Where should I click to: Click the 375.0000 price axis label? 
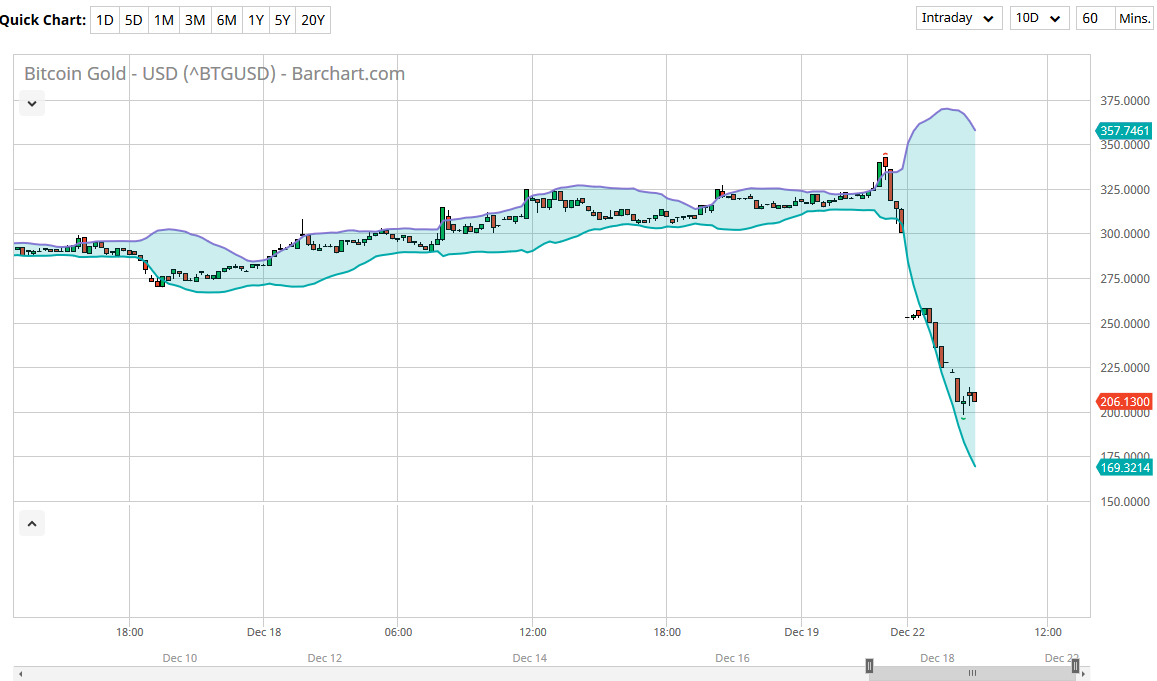(1125, 101)
